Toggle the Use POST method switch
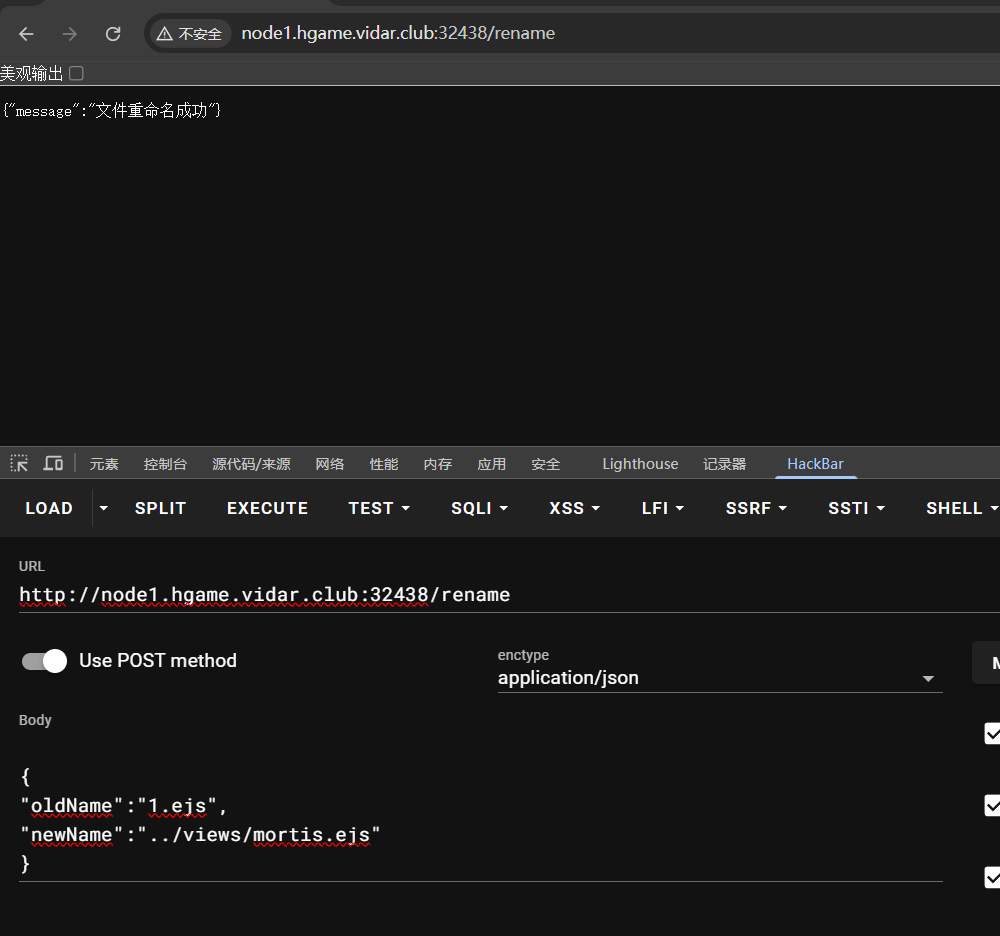 44,661
